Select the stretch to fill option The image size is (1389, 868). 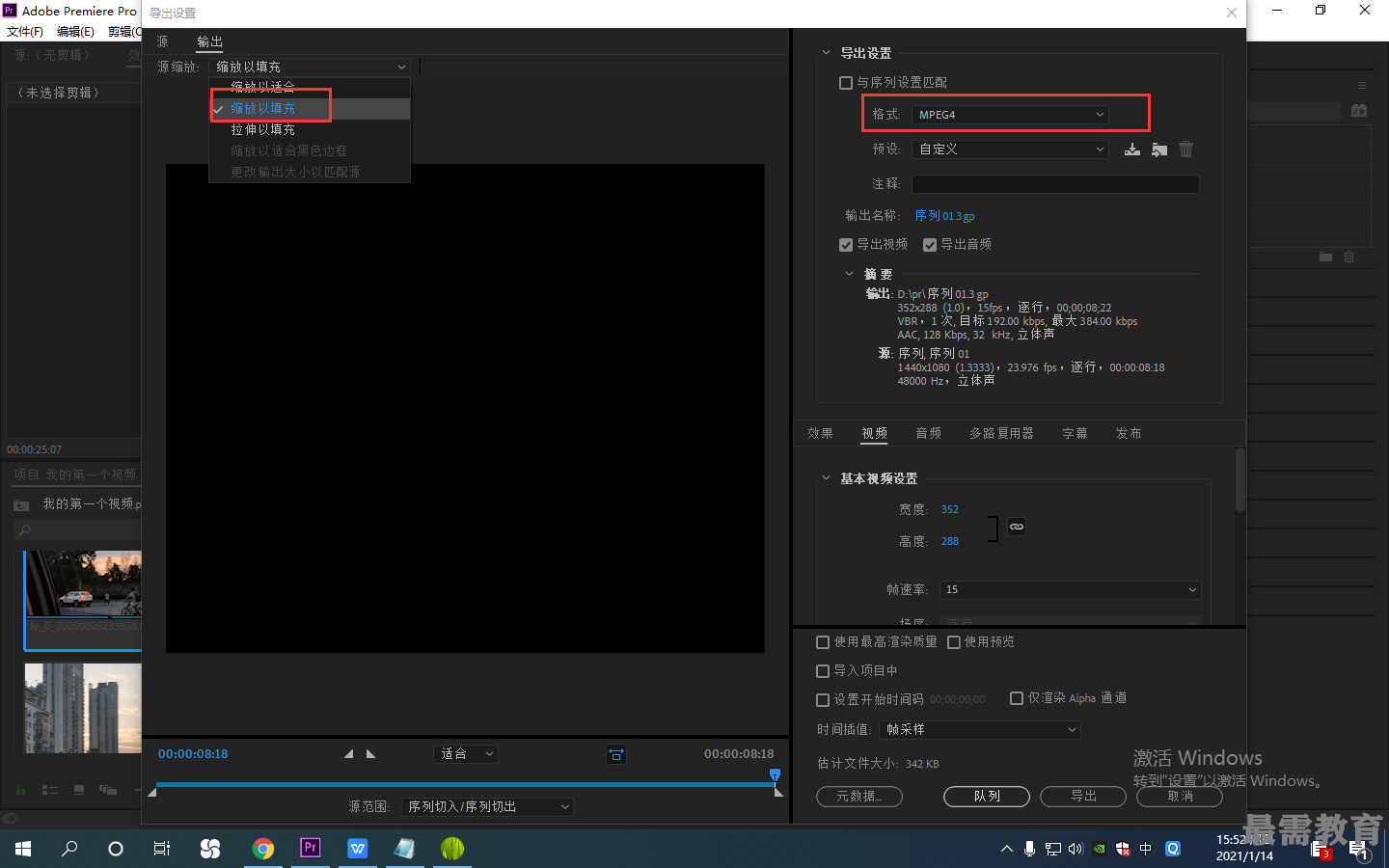point(310,129)
